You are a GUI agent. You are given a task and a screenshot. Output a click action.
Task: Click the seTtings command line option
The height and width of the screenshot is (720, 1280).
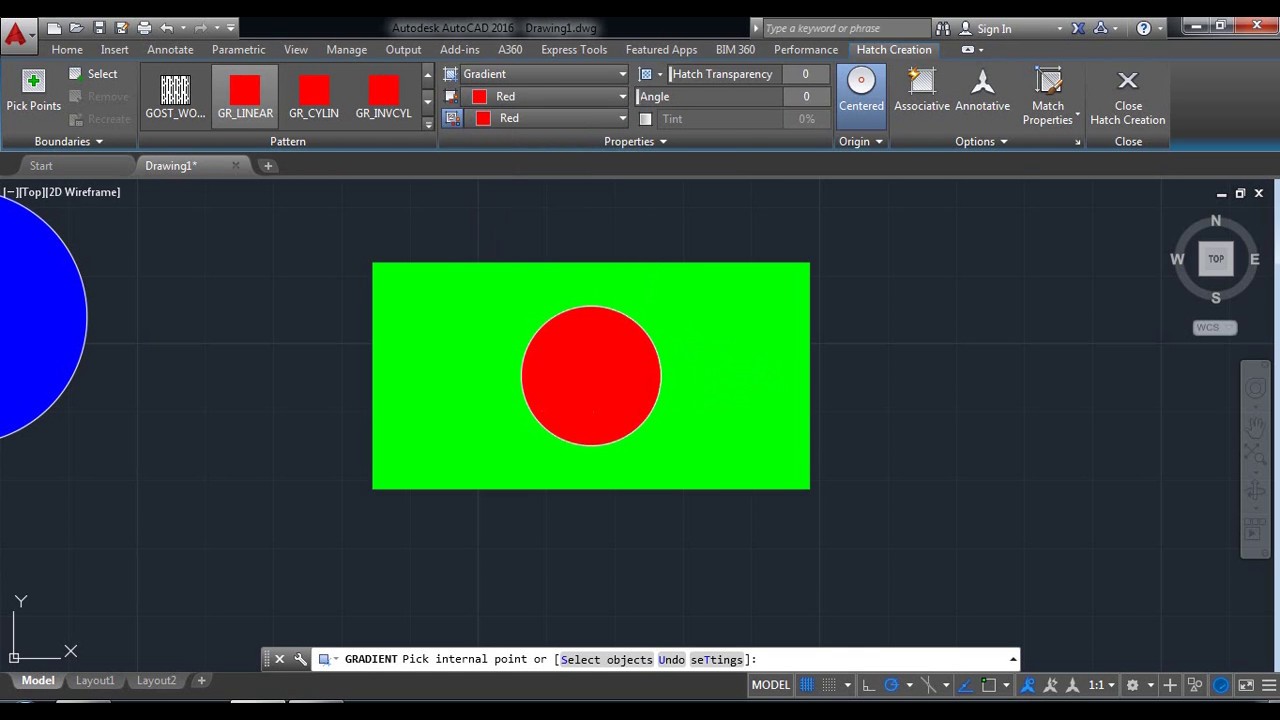[x=717, y=660]
